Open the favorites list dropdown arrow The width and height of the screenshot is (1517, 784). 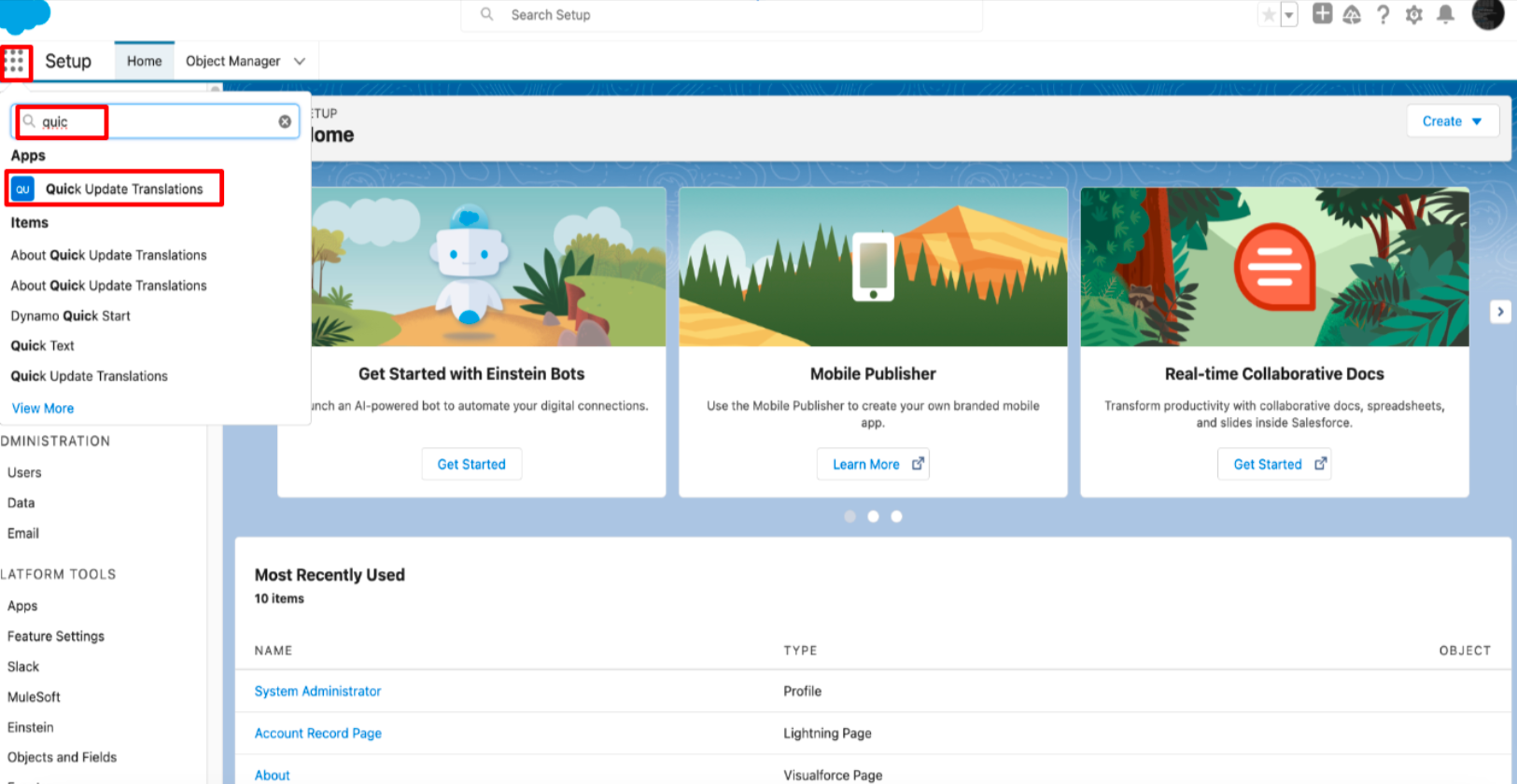point(1289,15)
